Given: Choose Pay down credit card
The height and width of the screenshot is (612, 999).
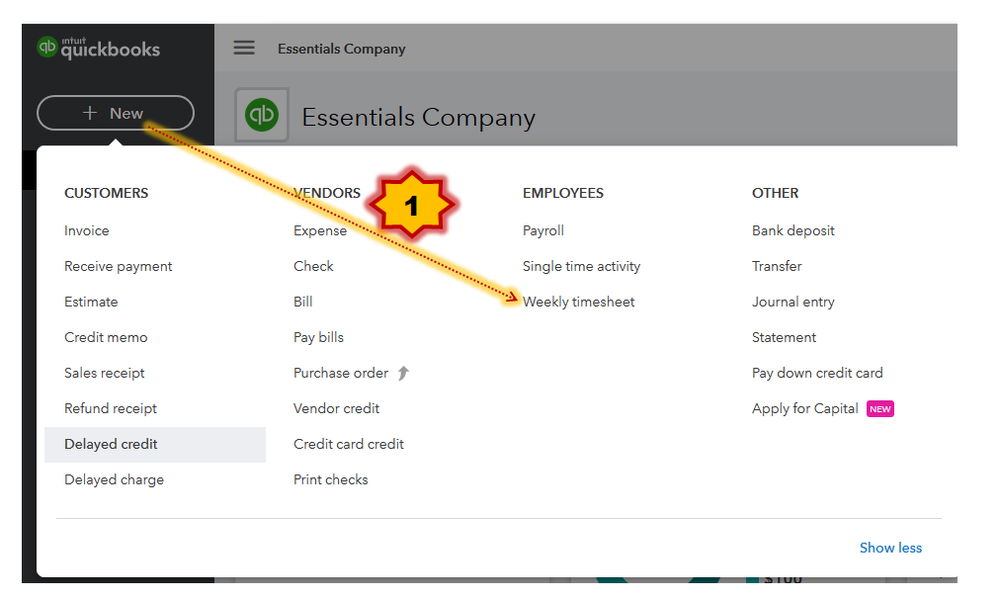Looking at the screenshot, I should click(x=817, y=373).
